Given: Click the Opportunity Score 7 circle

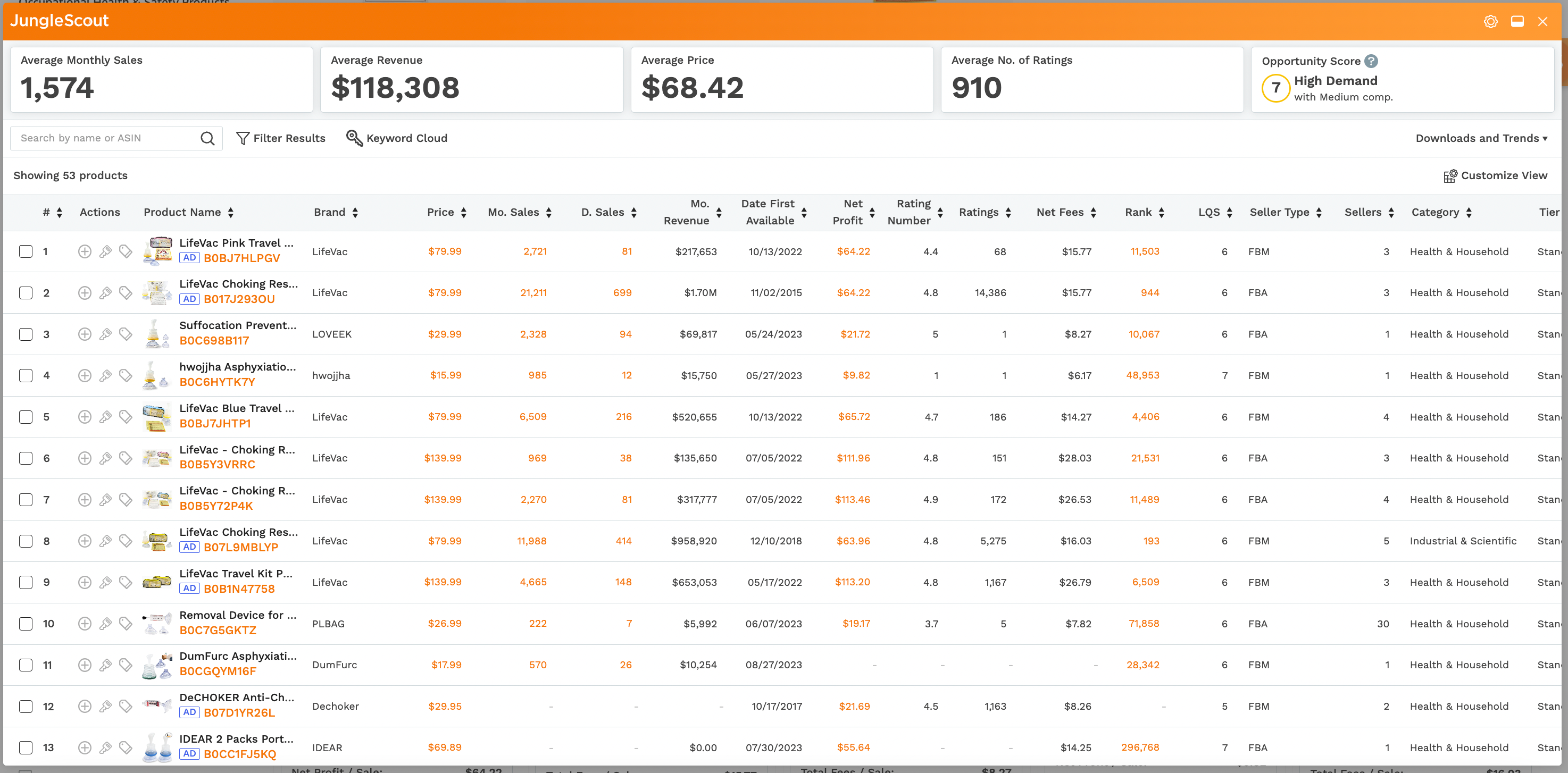Looking at the screenshot, I should [x=1276, y=88].
